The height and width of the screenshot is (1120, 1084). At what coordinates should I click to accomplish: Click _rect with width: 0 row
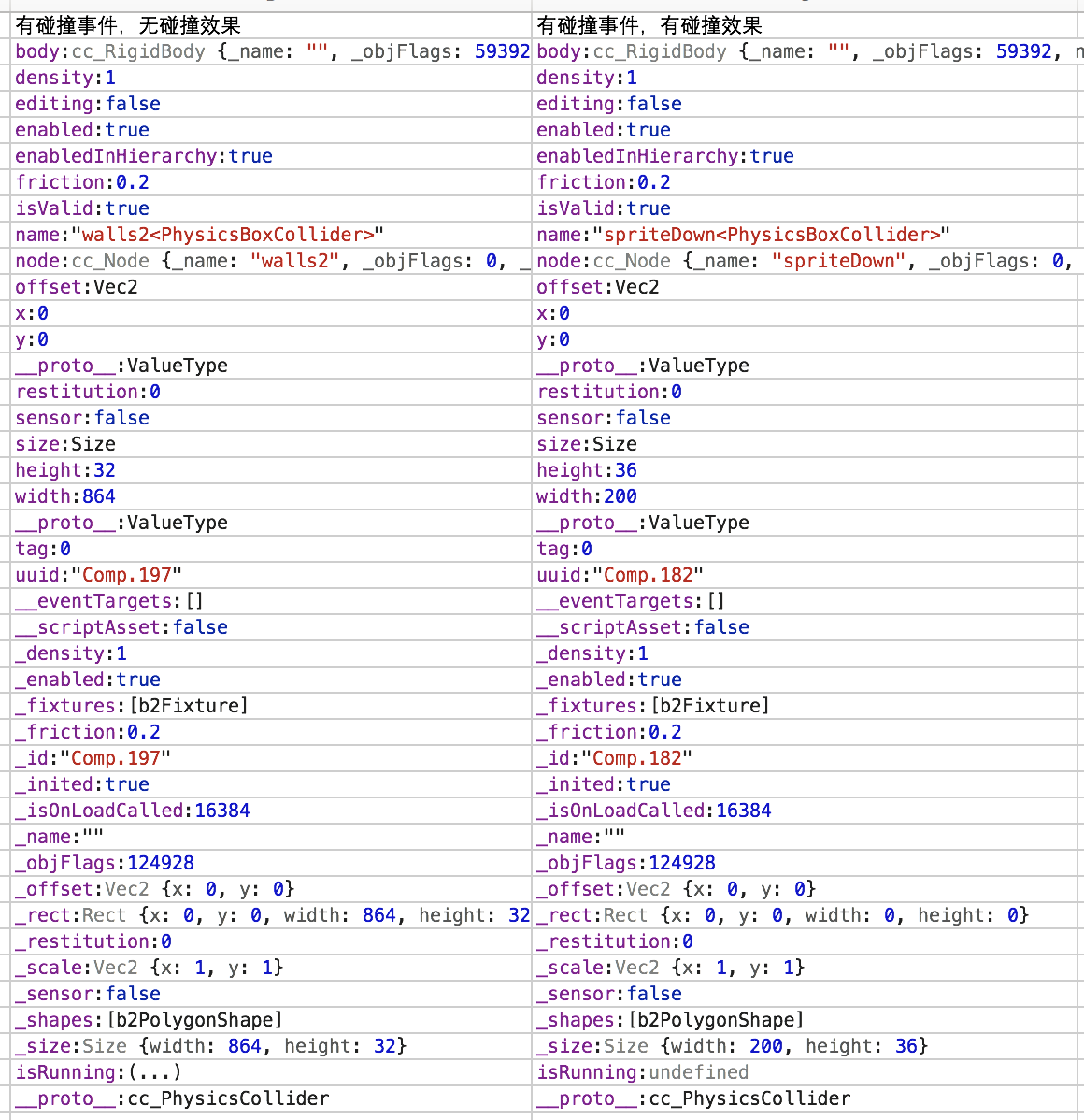(804, 915)
